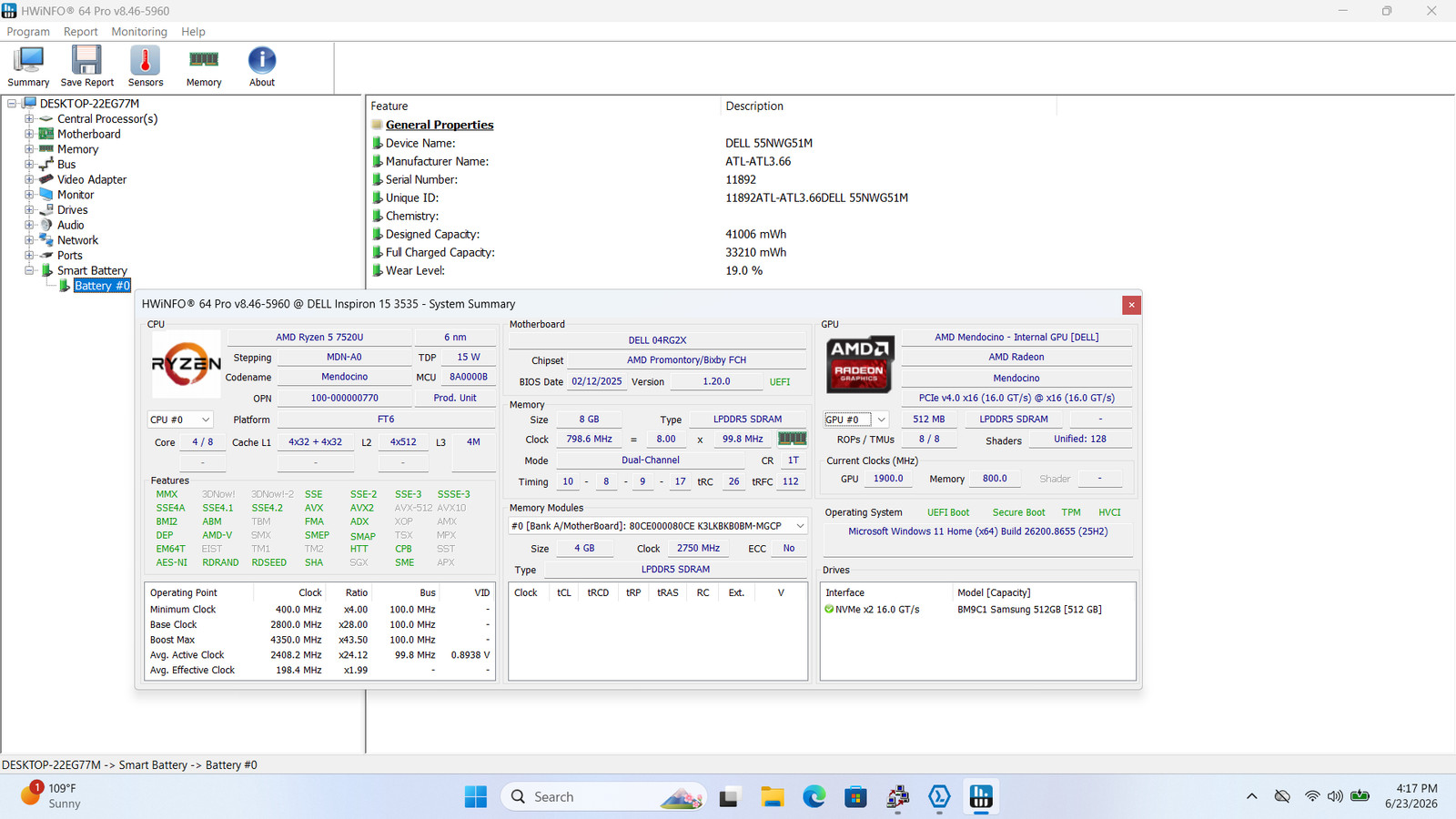Image resolution: width=1456 pixels, height=819 pixels.
Task: Click the Microsoft Windows 11 Home OS text
Action: [x=978, y=531]
